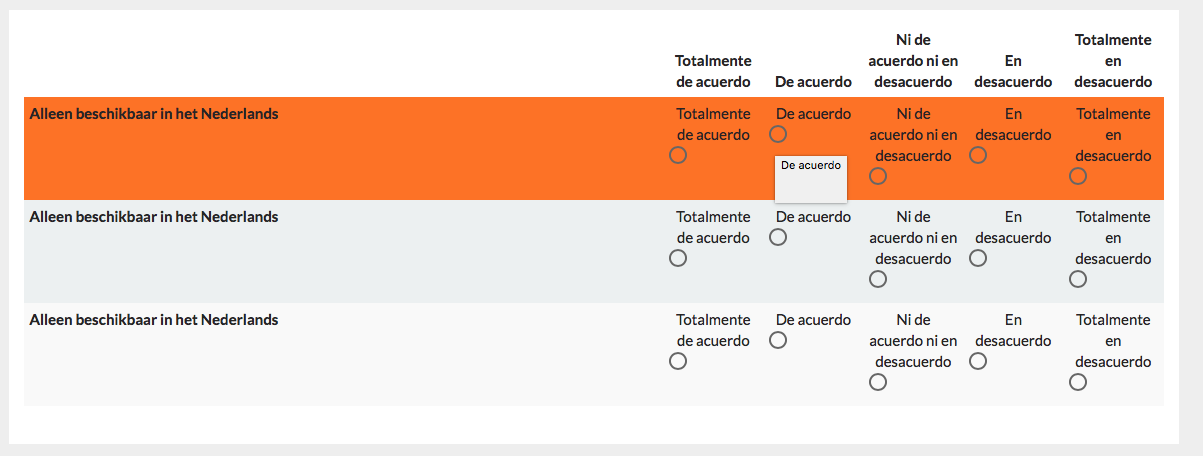
Task: Pick 'Ni de acuerdo ni en desacuerdo' in orange row
Action: click(878, 176)
